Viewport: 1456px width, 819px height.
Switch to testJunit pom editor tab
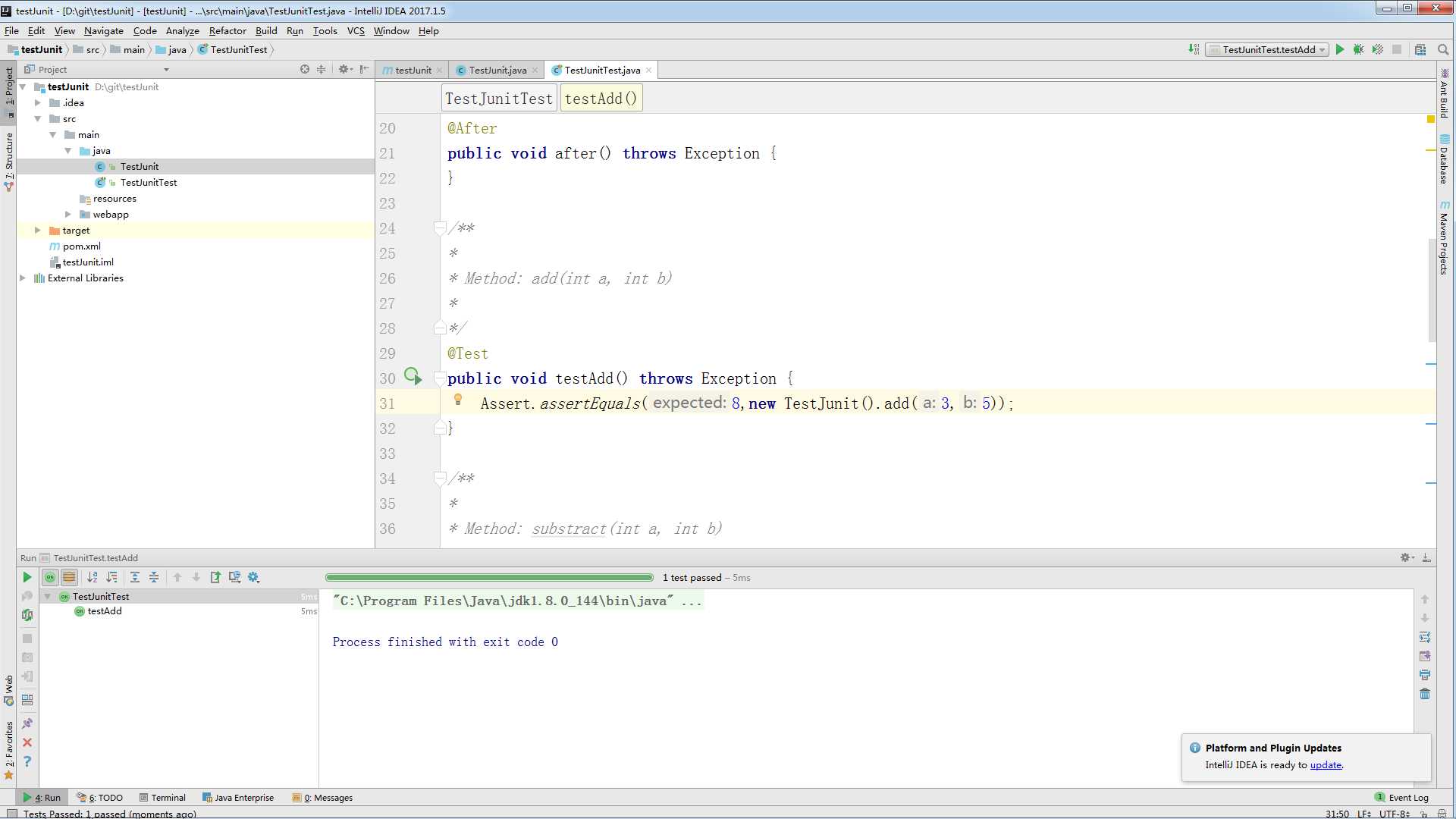click(x=413, y=70)
